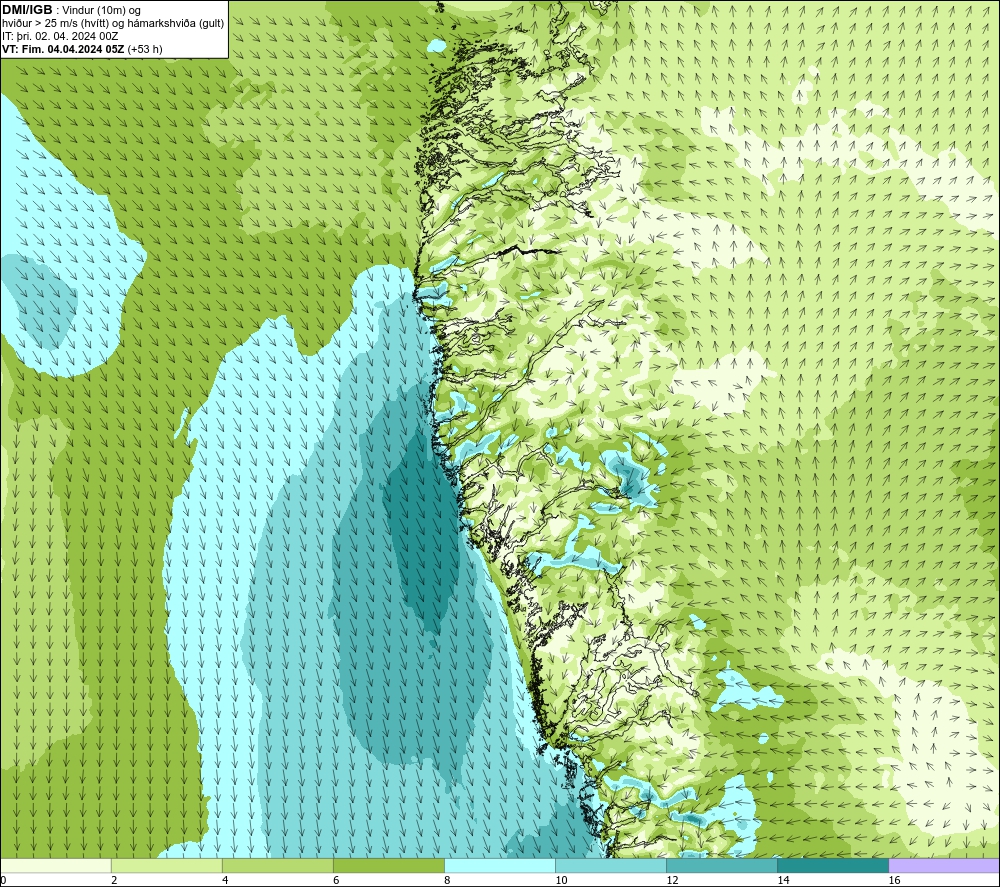
Task: Click the line 'hviður > 25 m/s (hvítt) og hámarkshviða (gult)'
Action: [113, 24]
